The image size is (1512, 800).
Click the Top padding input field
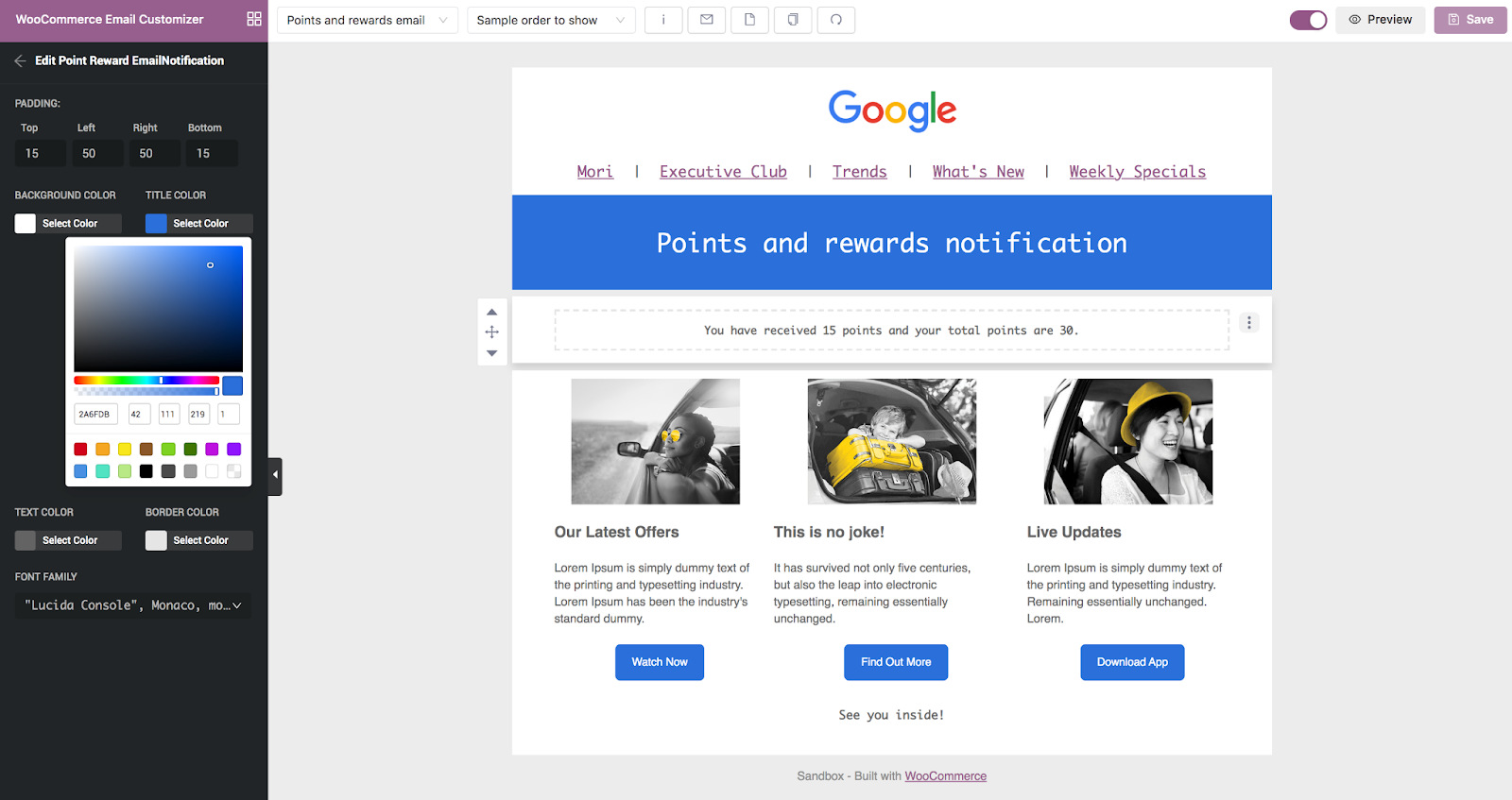(41, 153)
